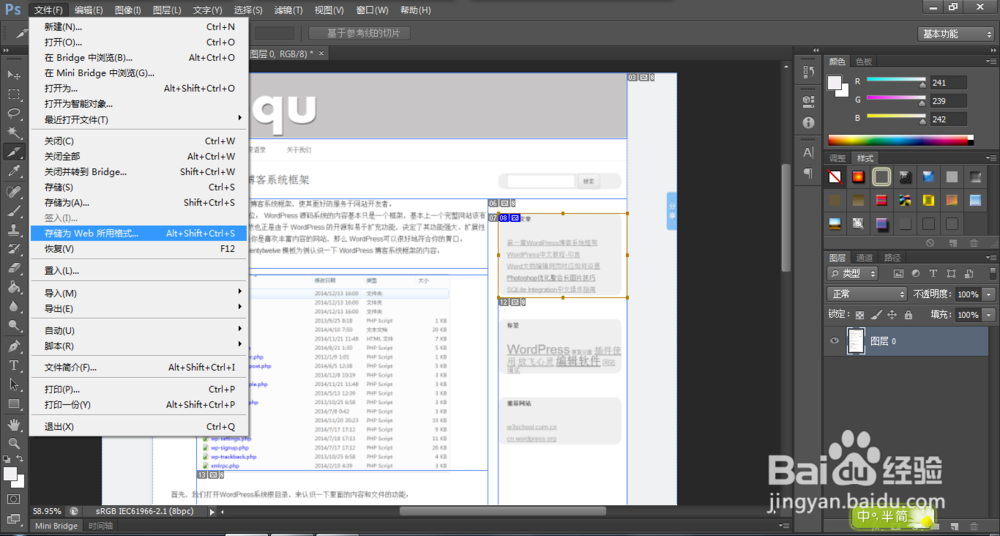The image size is (1000, 536).
Task: Select the Healing Brush tool
Action: pyautogui.click(x=14, y=191)
